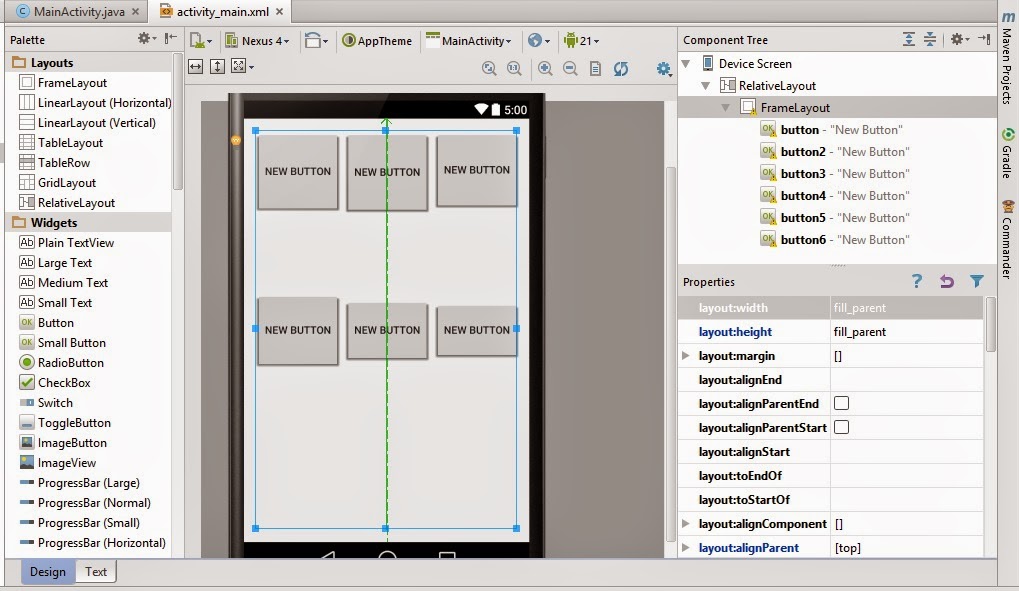Switch to the Text editor tab
Viewport: 1019px width, 591px height.
pyautogui.click(x=95, y=571)
